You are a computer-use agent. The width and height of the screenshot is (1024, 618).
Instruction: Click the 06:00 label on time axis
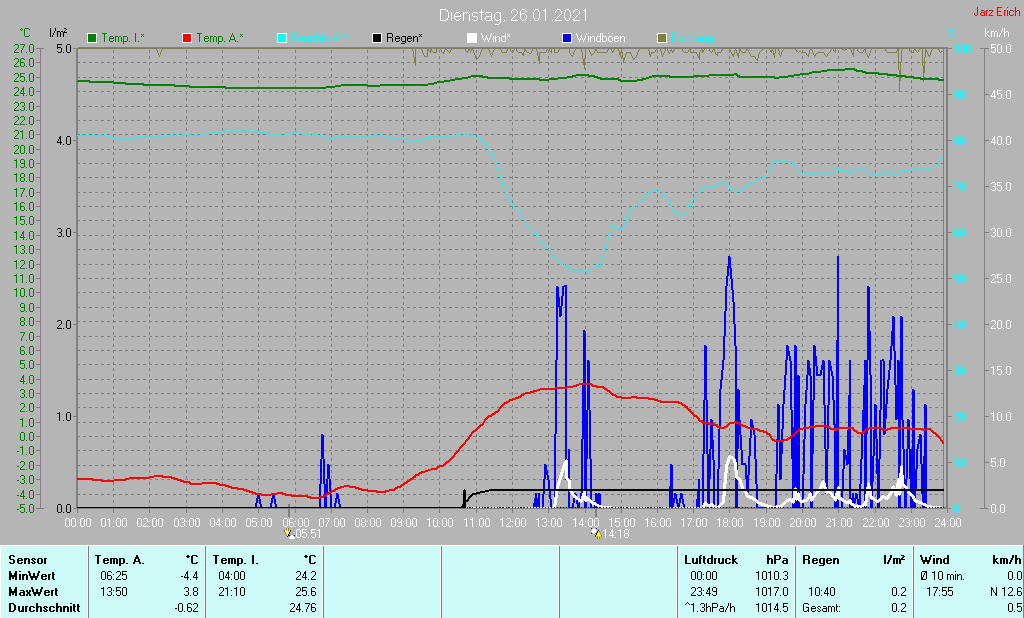(x=295, y=523)
